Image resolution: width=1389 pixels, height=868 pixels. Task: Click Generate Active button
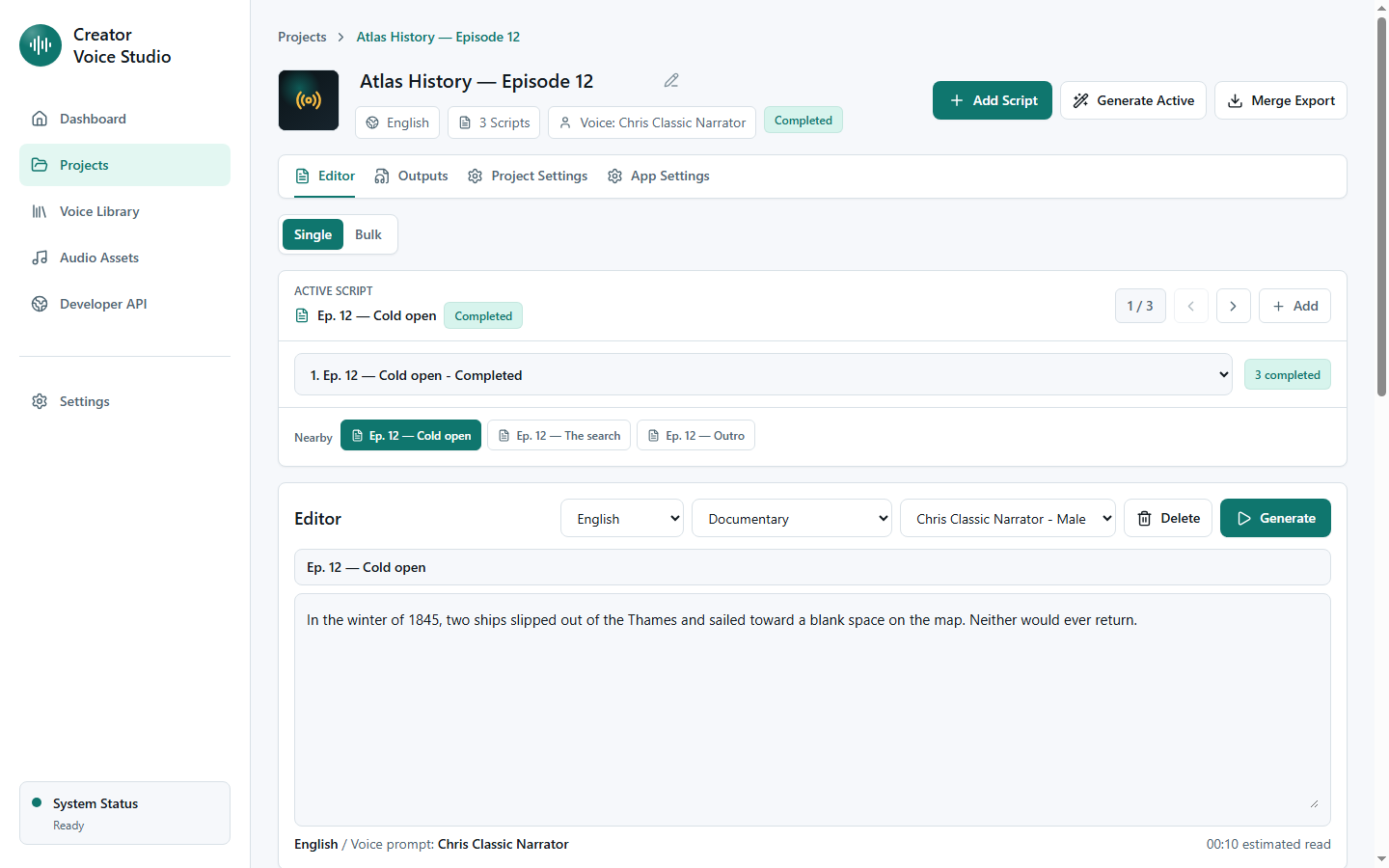point(1133,100)
